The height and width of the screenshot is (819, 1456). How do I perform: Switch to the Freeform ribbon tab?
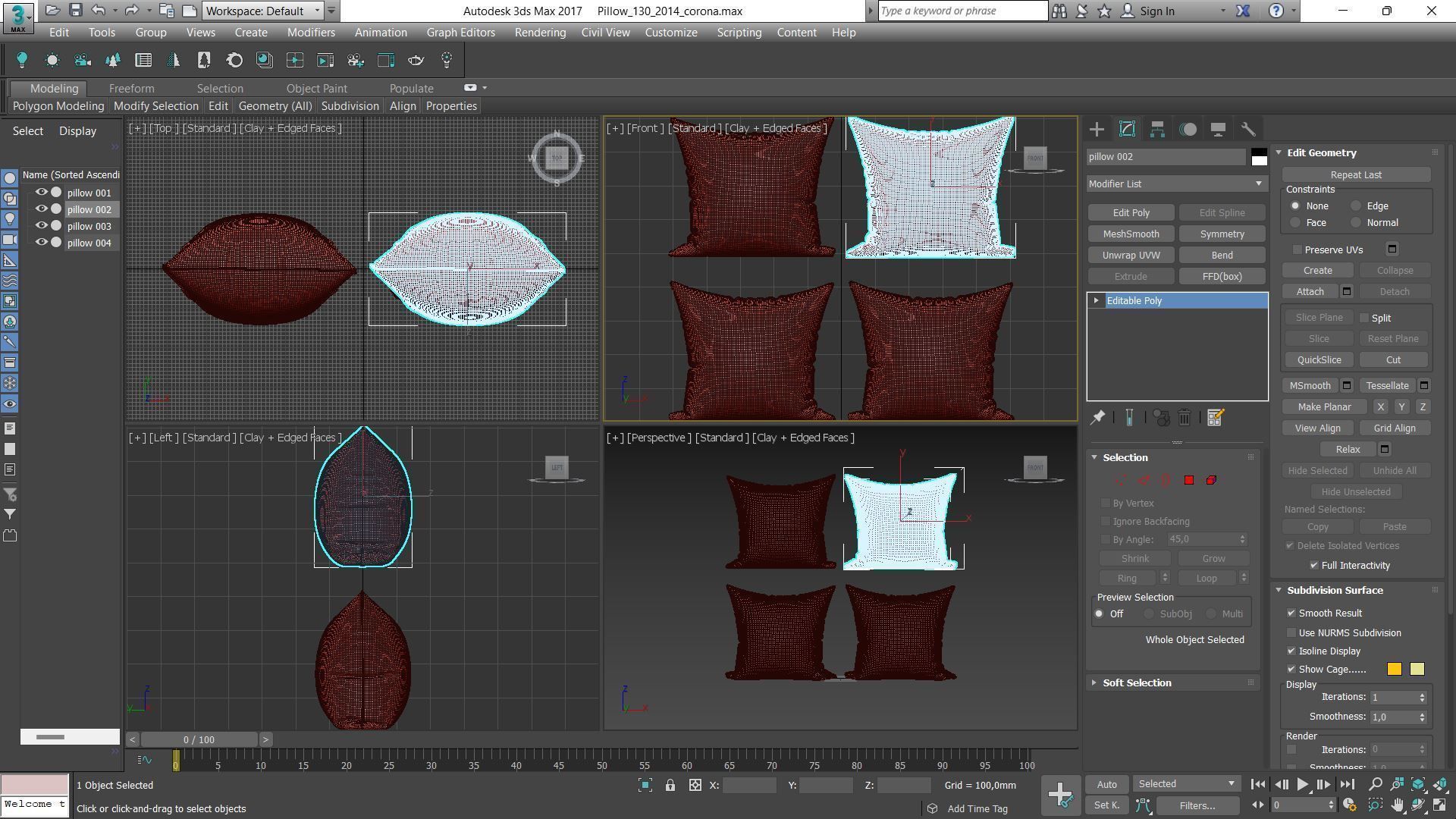point(131,89)
